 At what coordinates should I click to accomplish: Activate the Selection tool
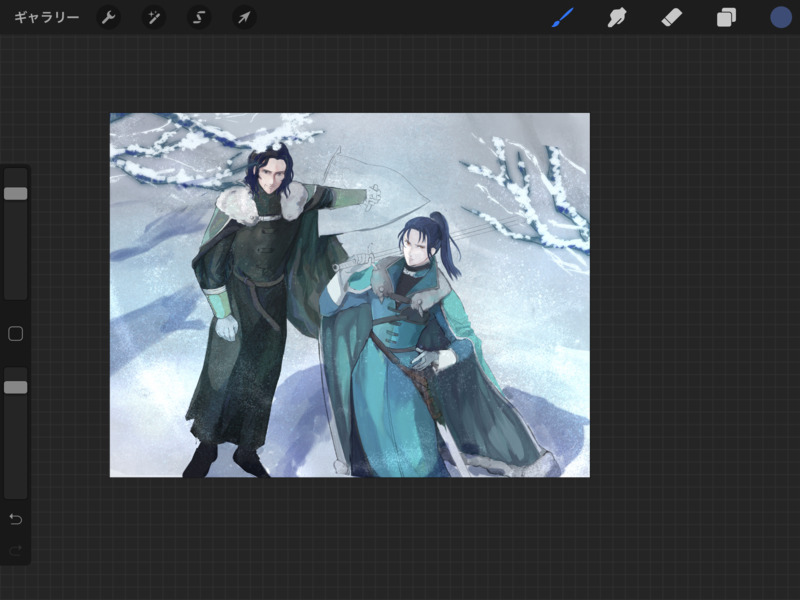[x=199, y=18]
